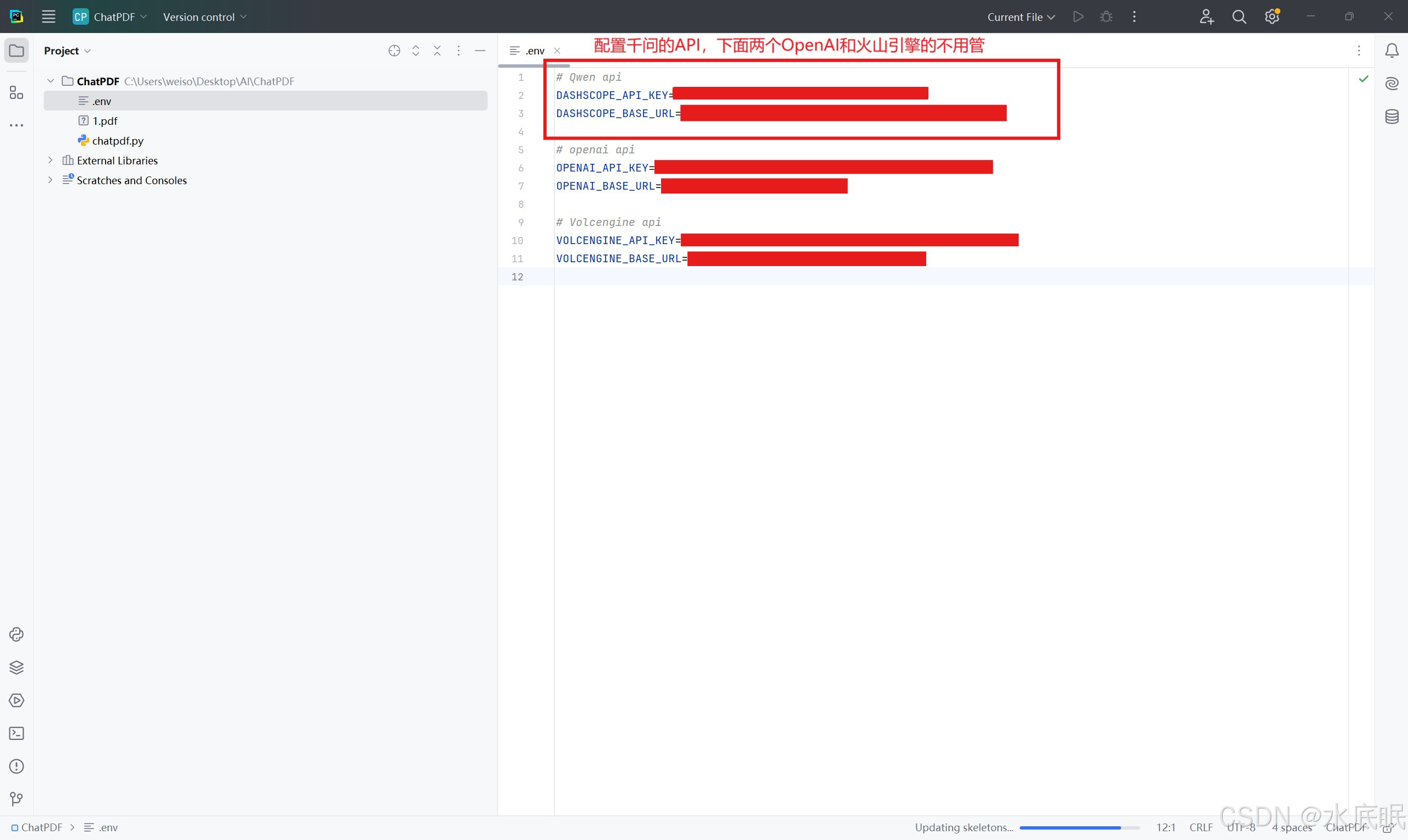Open the main hamburger menu
The width and height of the screenshot is (1408, 840).
[49, 16]
